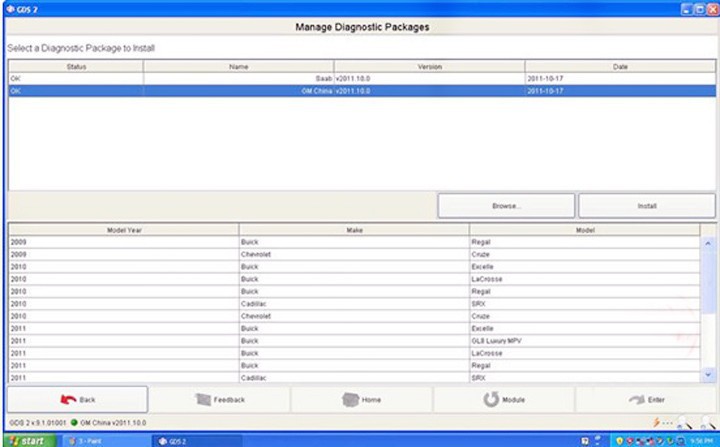Viewport: 720px width, 447px height.
Task: Click the lightning bolt connection icon in the status bar
Action: [x=657, y=422]
